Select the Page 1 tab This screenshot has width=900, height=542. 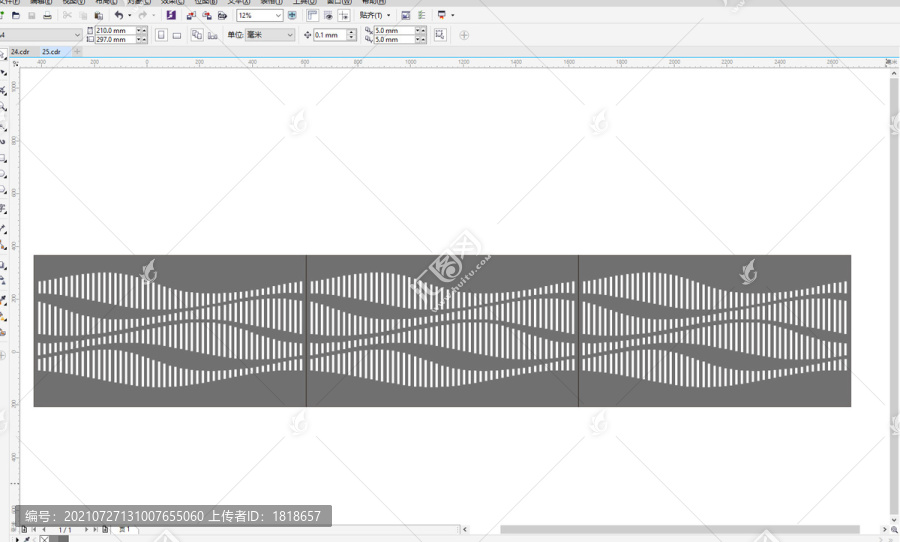coord(125,529)
